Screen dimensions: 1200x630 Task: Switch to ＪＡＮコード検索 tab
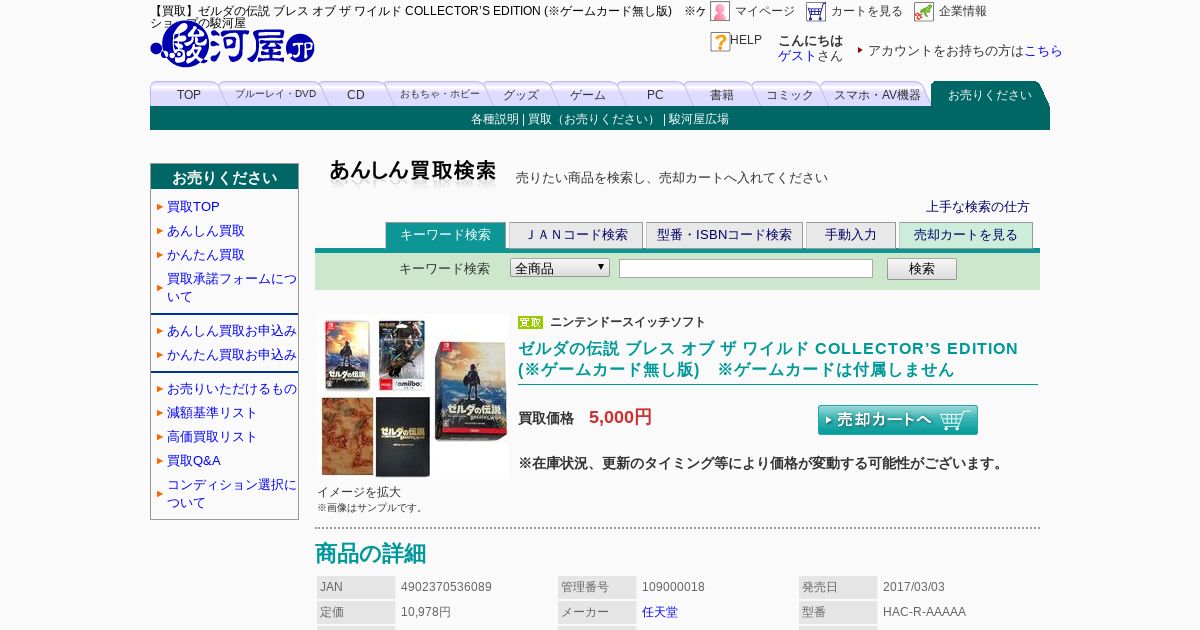click(x=576, y=235)
